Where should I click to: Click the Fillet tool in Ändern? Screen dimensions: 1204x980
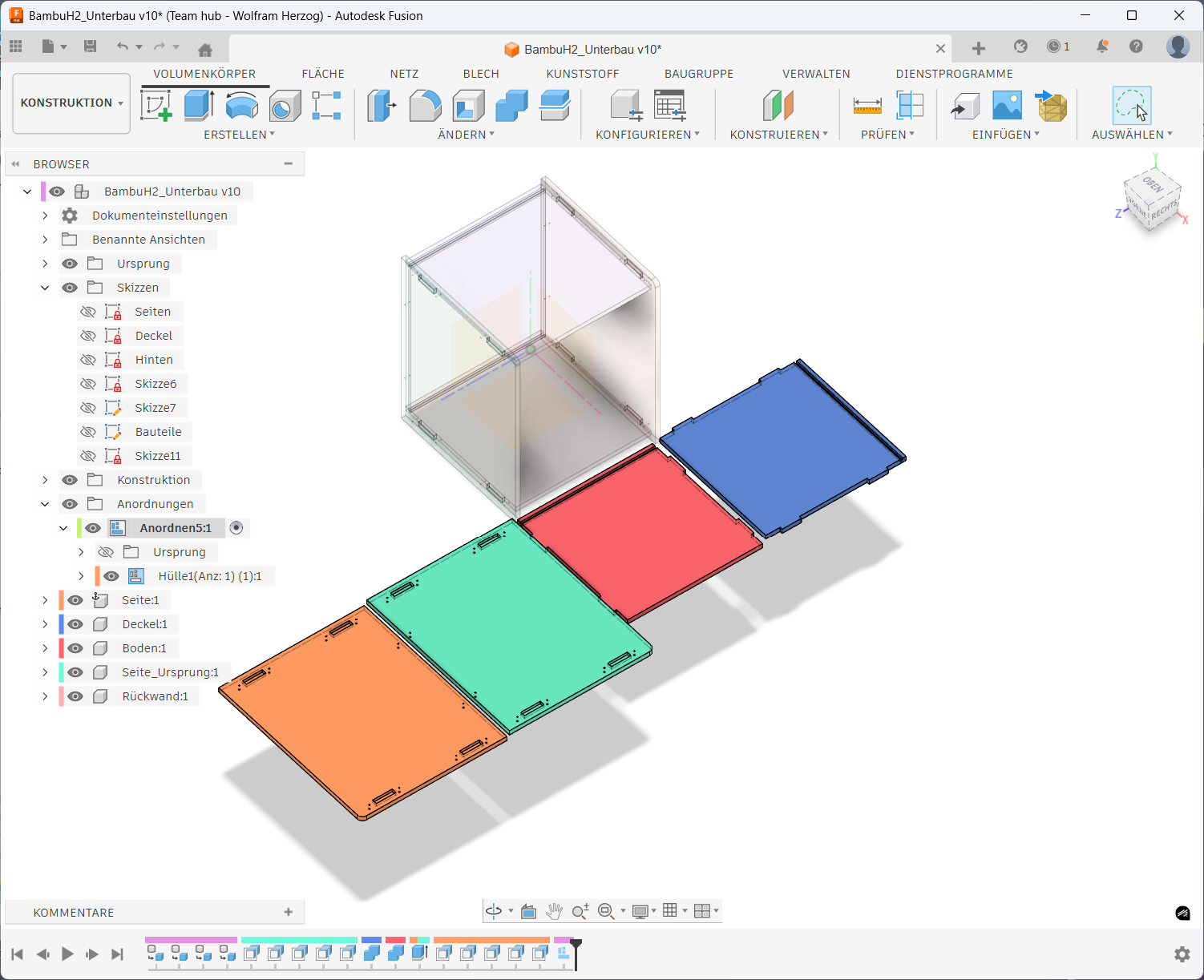(x=425, y=105)
